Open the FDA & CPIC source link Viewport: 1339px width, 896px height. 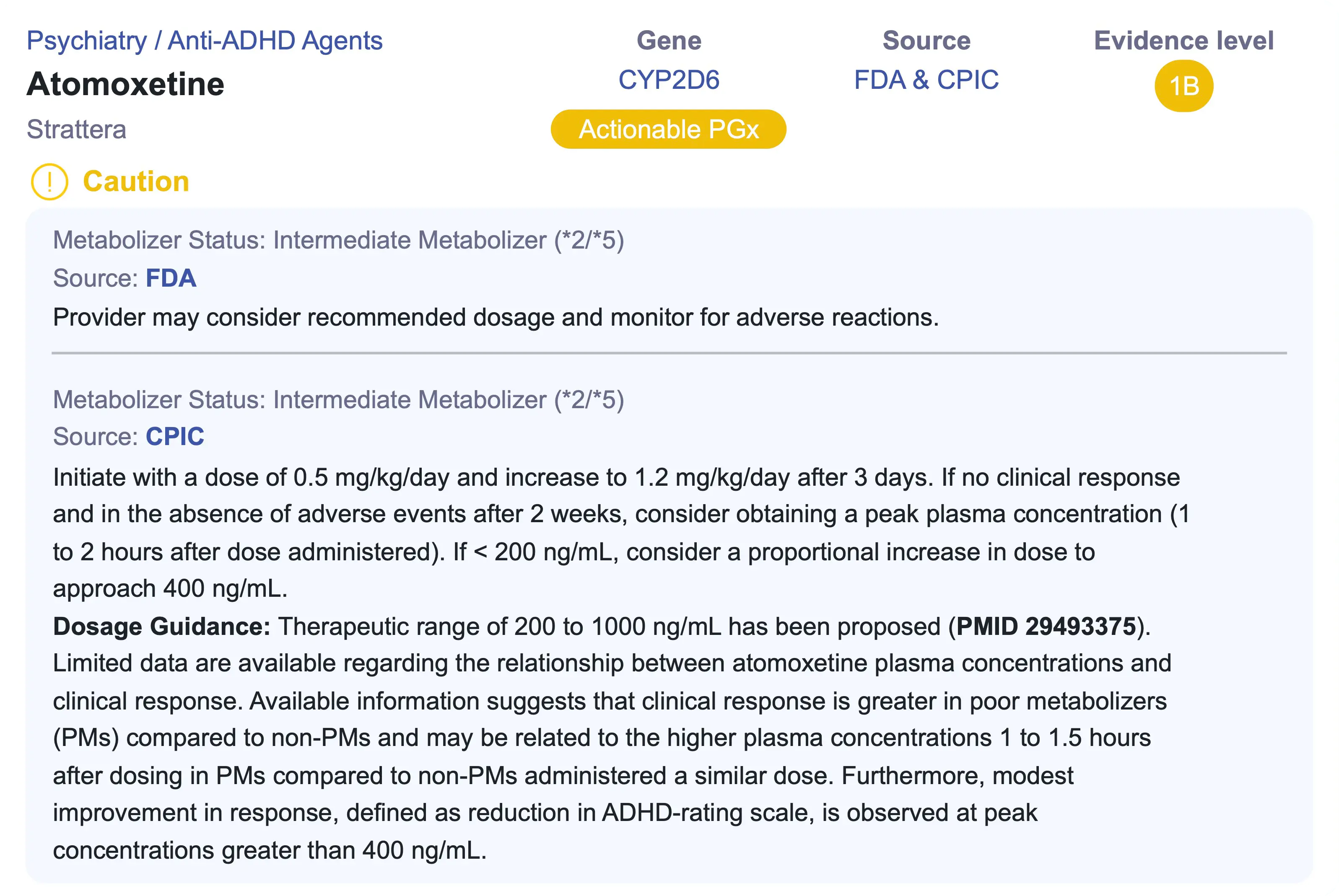(926, 80)
